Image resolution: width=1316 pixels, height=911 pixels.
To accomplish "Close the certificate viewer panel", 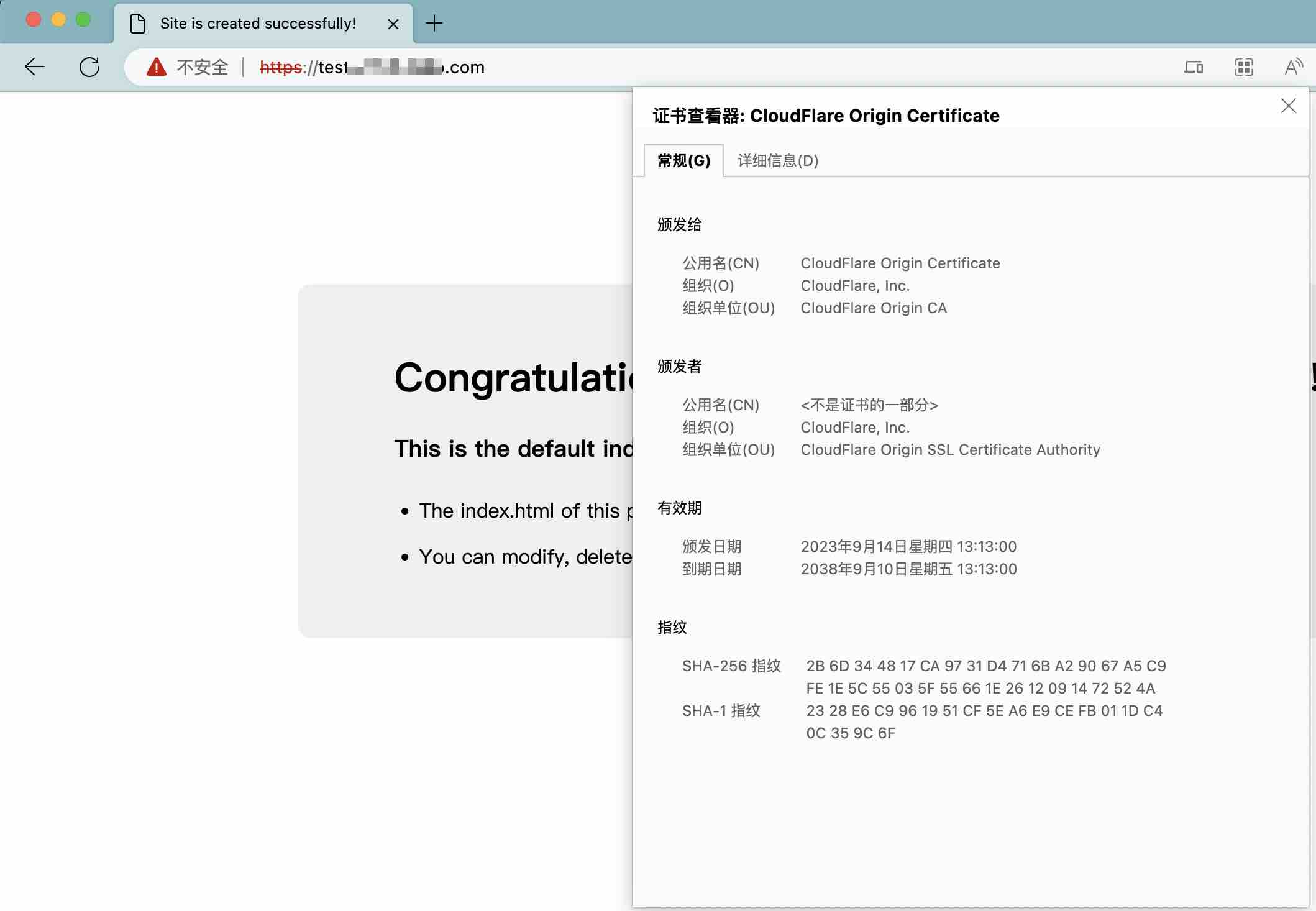I will 1289,106.
